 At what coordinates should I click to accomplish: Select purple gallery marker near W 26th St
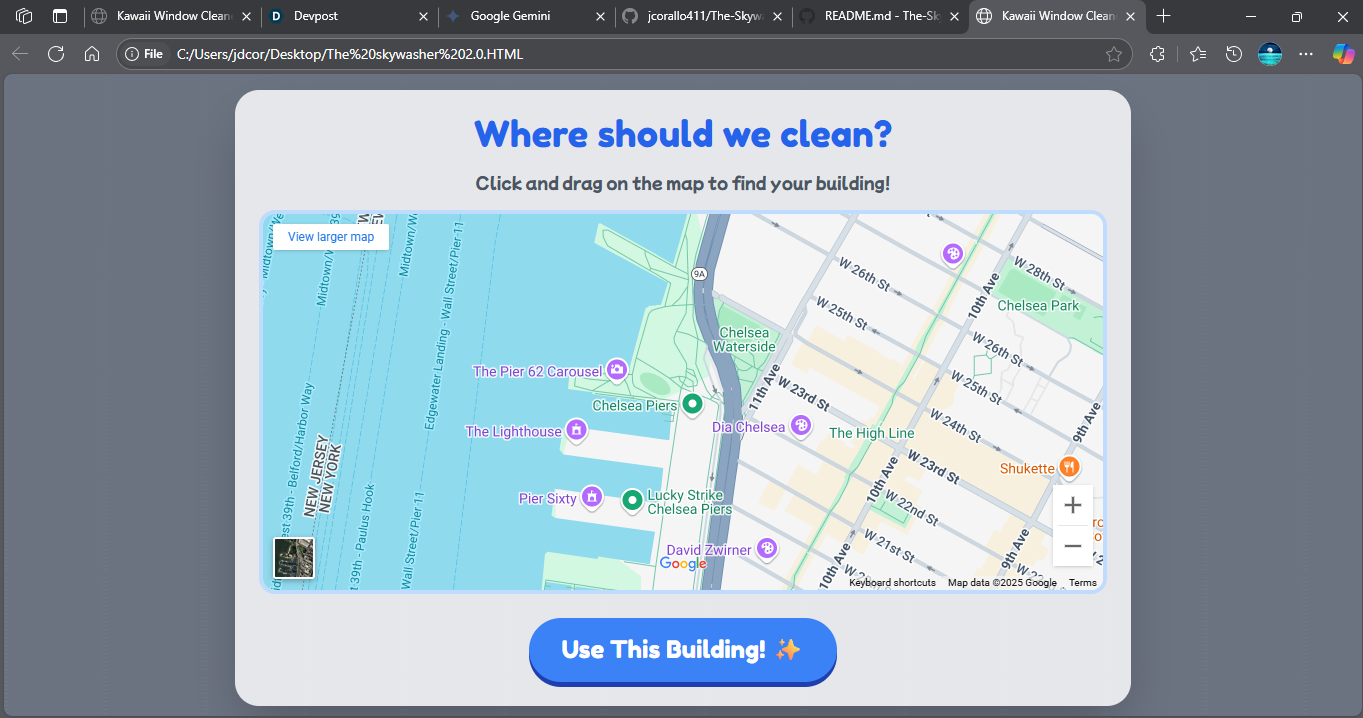[x=953, y=254]
